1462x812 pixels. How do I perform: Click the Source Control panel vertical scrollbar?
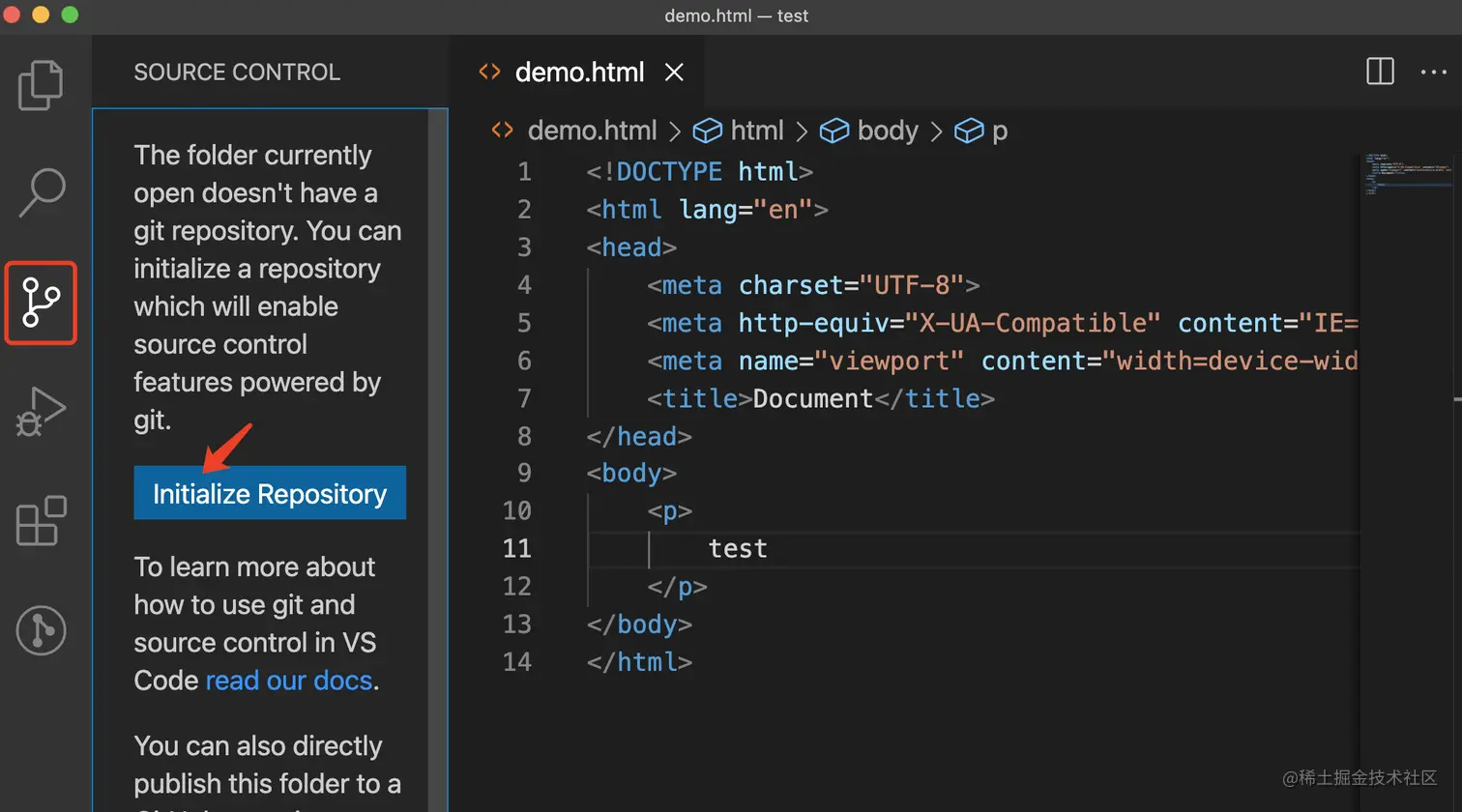pyautogui.click(x=437, y=460)
